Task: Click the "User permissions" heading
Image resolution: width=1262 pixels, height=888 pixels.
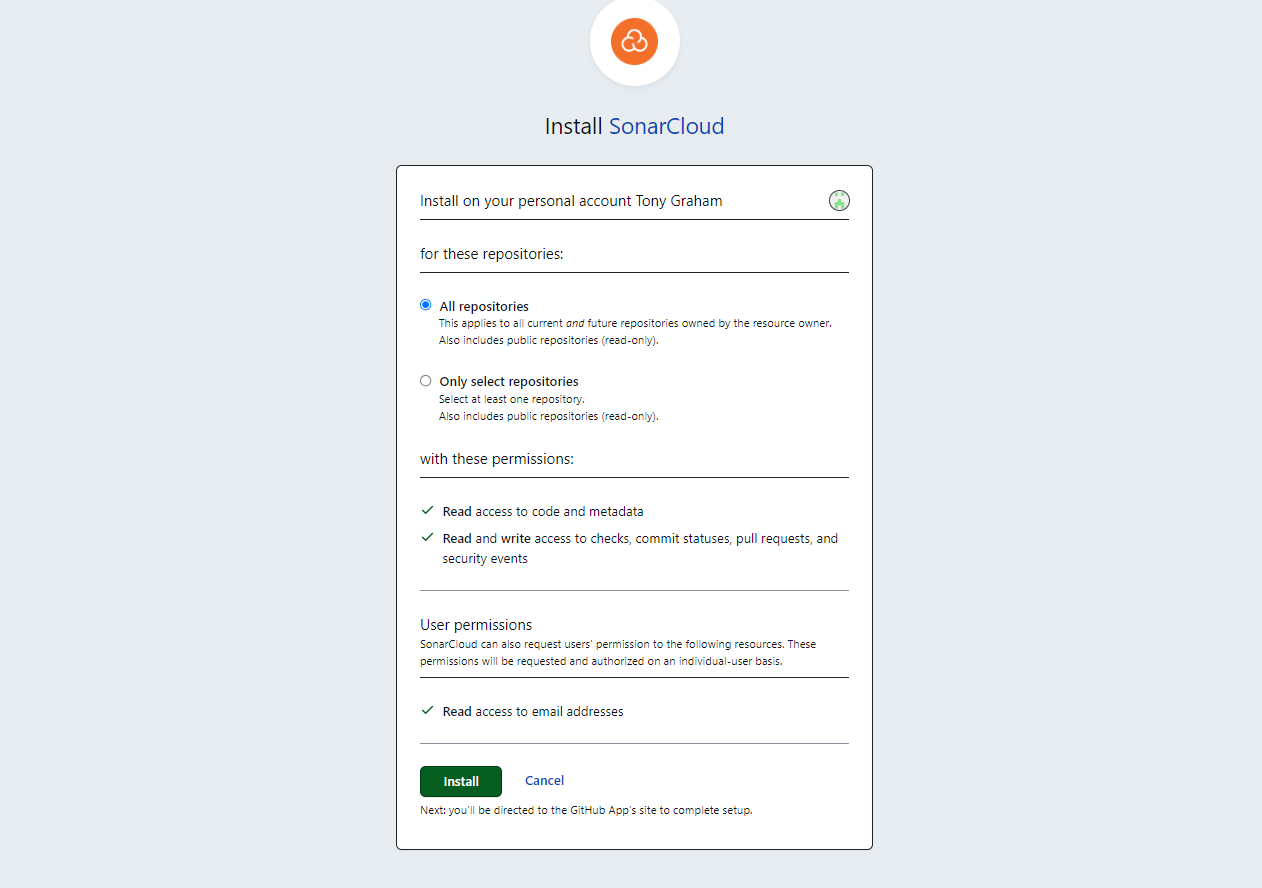Action: tap(475, 625)
